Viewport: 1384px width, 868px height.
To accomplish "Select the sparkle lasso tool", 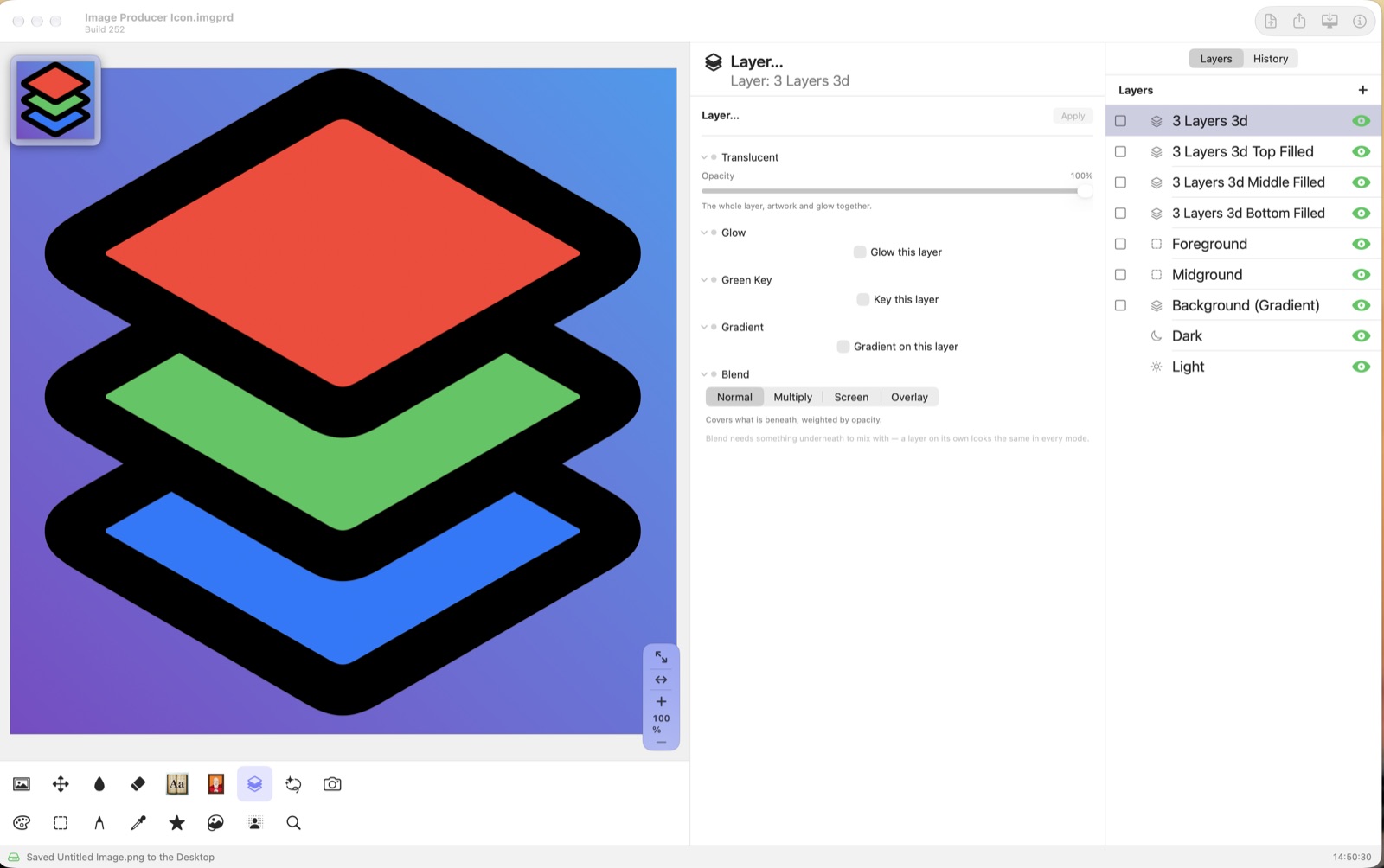I will tap(293, 784).
